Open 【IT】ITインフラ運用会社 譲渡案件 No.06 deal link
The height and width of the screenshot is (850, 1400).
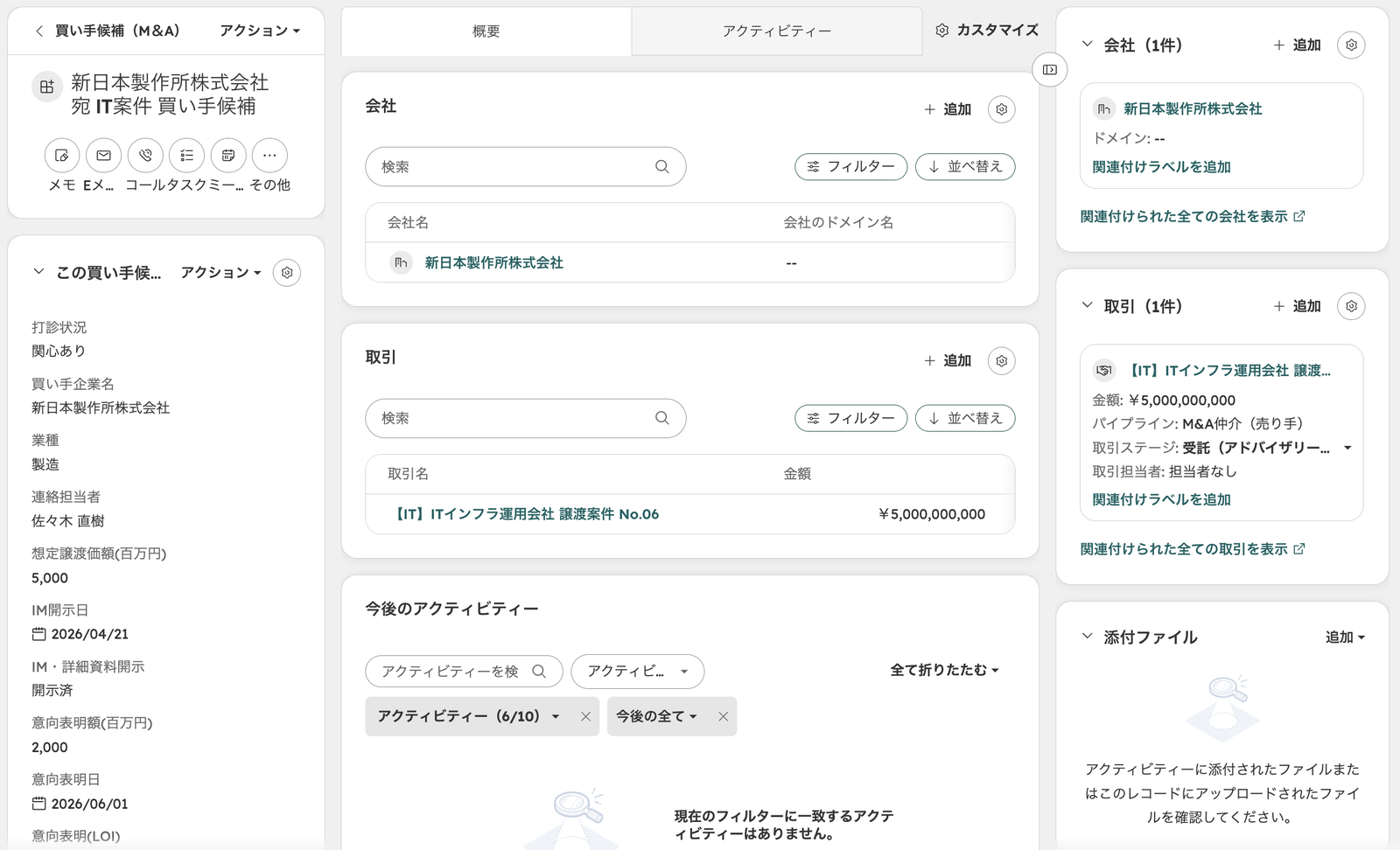(524, 514)
